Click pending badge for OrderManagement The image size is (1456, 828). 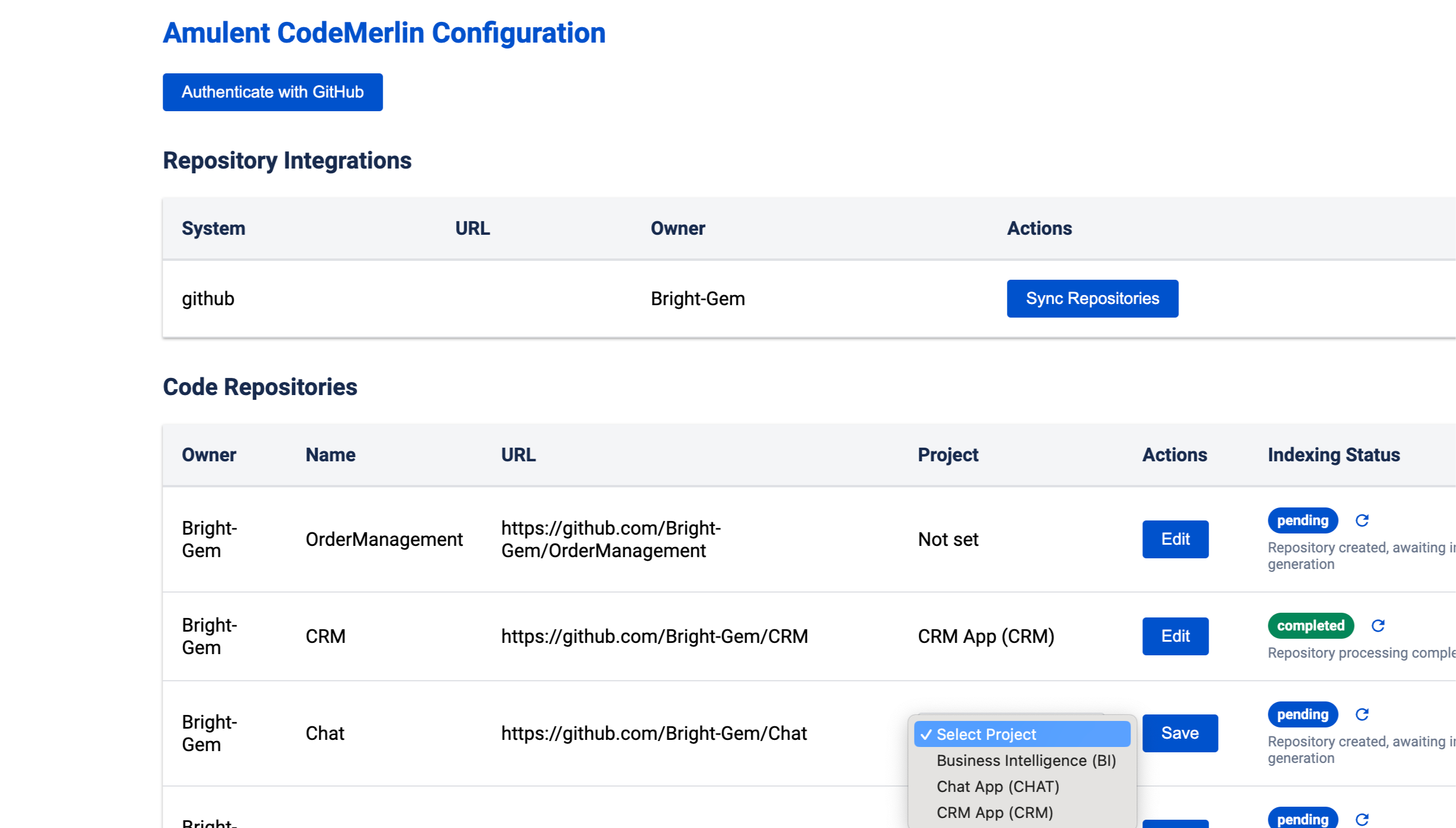[x=1302, y=520]
